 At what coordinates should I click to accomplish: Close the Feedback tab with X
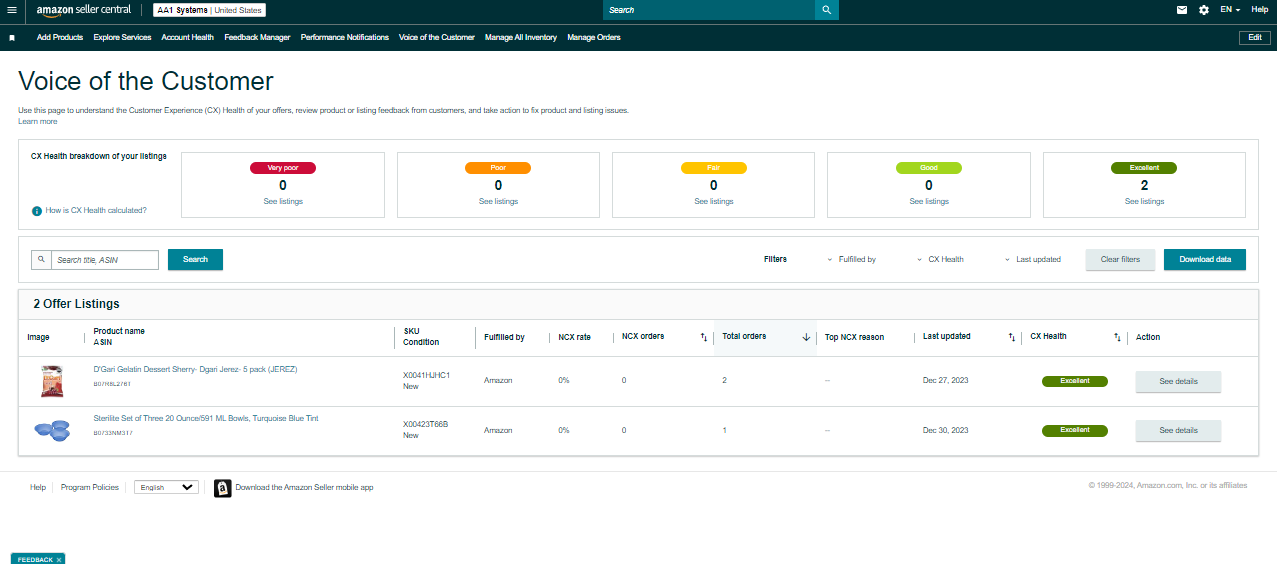pyautogui.click(x=59, y=559)
